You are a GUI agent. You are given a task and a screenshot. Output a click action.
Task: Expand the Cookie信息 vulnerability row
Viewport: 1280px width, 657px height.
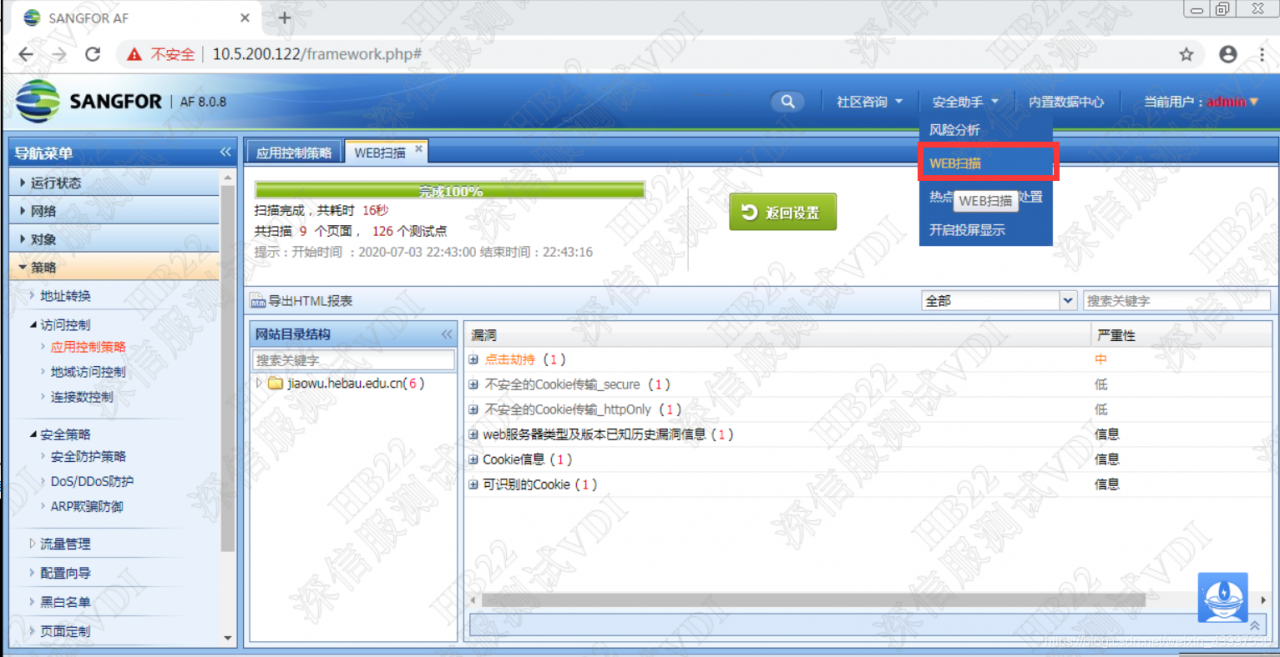474,459
